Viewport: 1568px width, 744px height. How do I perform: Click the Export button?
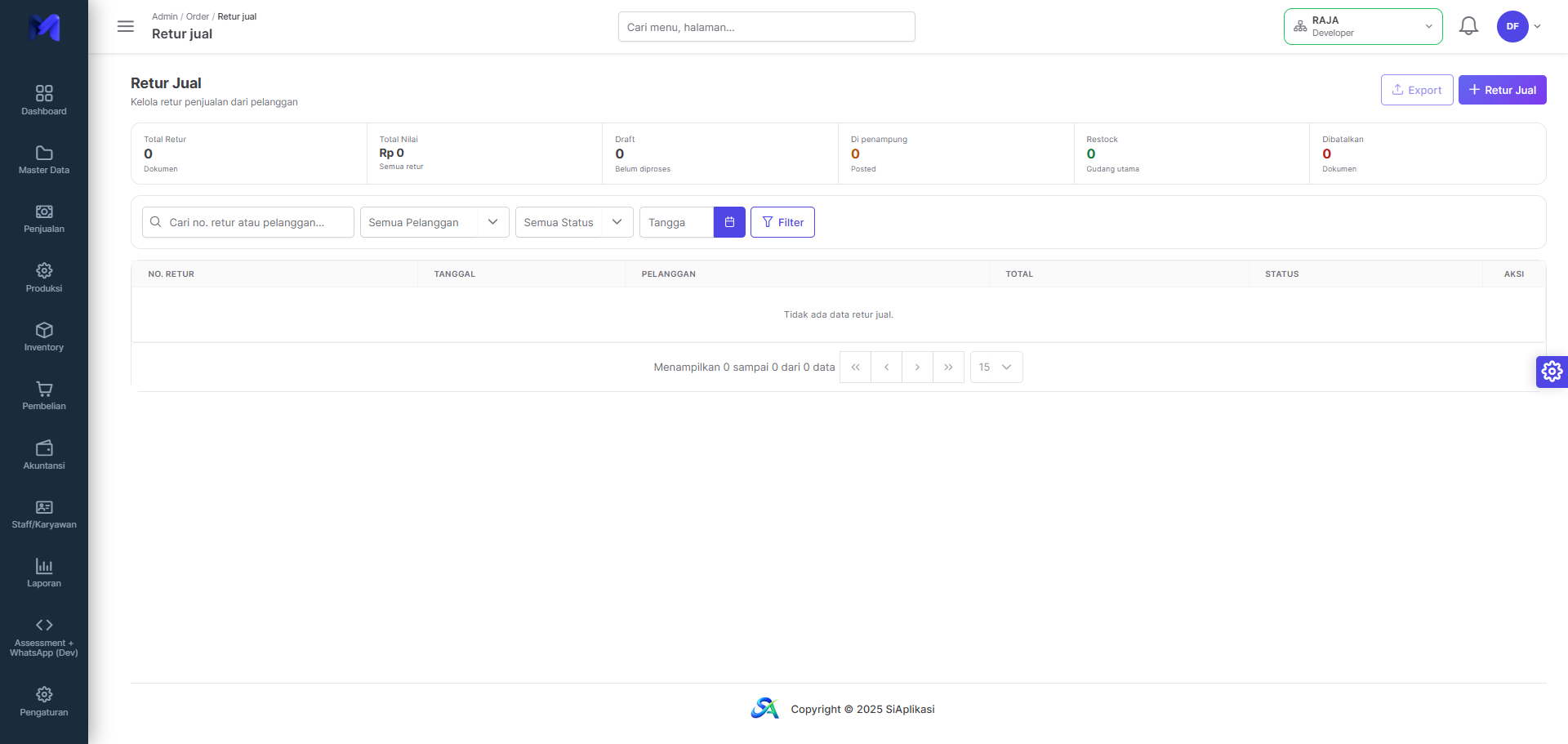(1417, 90)
